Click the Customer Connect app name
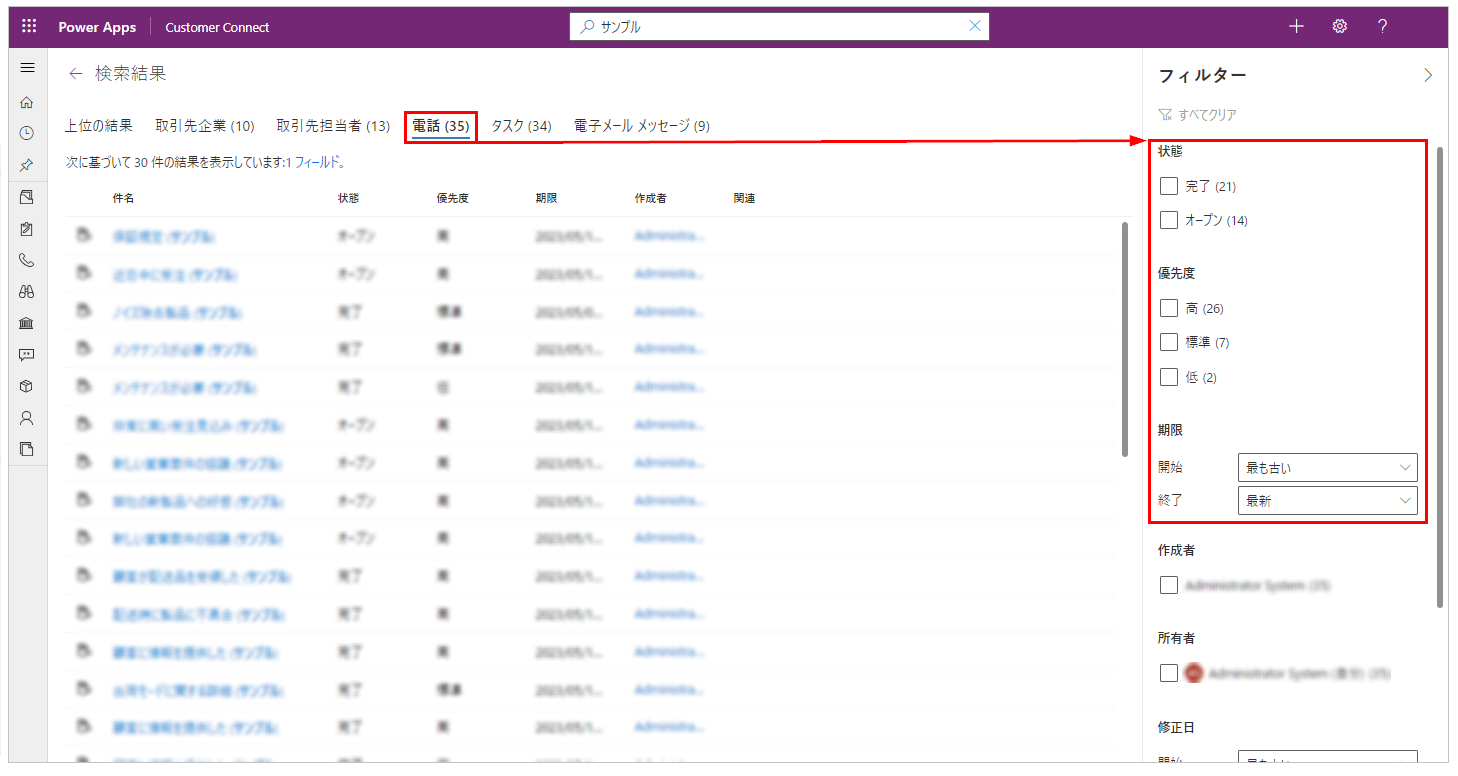Image resolution: width=1458 pixels, height=776 pixels. (217, 27)
